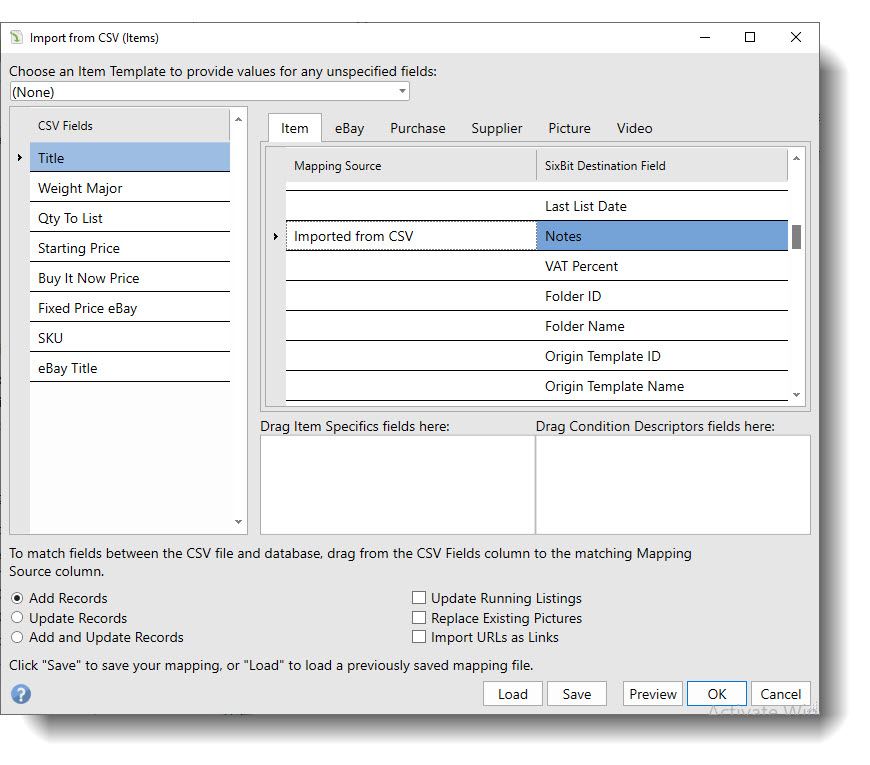Open the Supplier tab
The image size is (870, 765).
click(496, 128)
